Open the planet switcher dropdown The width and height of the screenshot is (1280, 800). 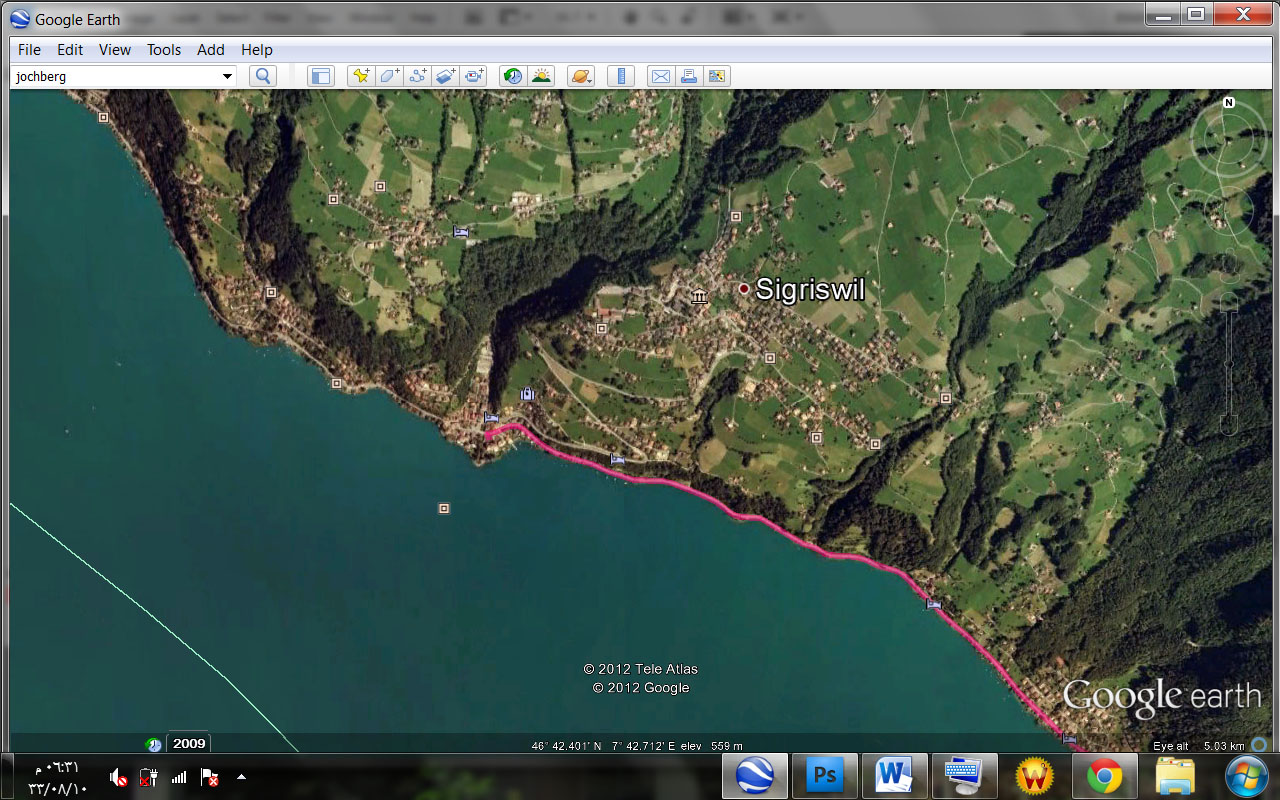pyautogui.click(x=581, y=76)
